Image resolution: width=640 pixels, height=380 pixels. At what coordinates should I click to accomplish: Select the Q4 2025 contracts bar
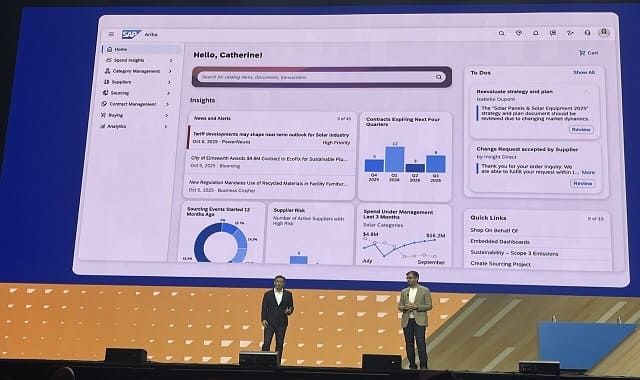pyautogui.click(x=374, y=165)
